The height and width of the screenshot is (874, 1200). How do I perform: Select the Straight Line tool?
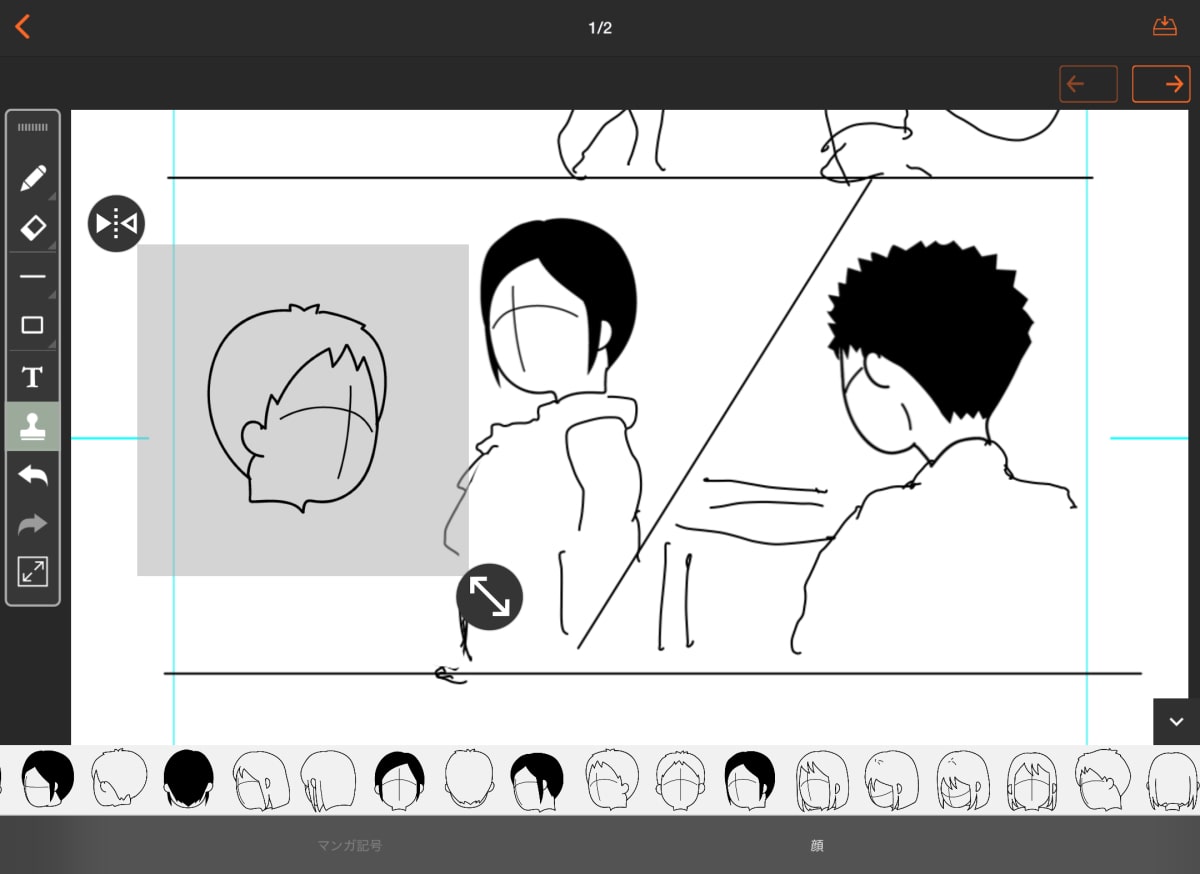coord(33,276)
